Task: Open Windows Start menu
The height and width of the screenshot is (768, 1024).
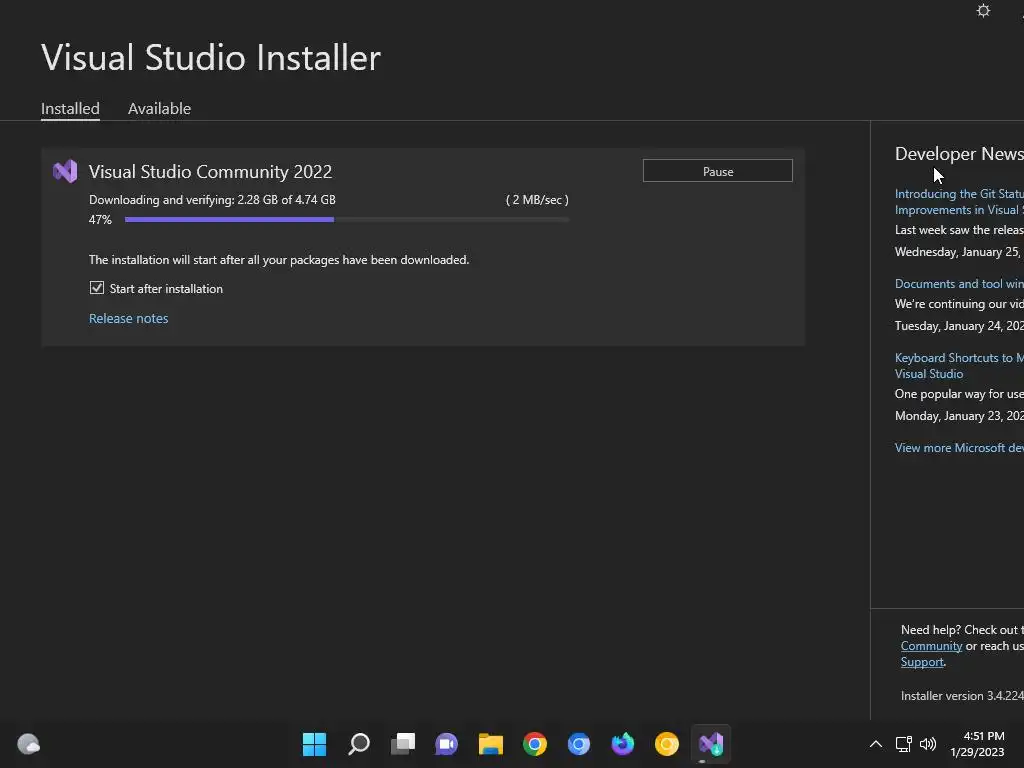Action: tap(314, 744)
